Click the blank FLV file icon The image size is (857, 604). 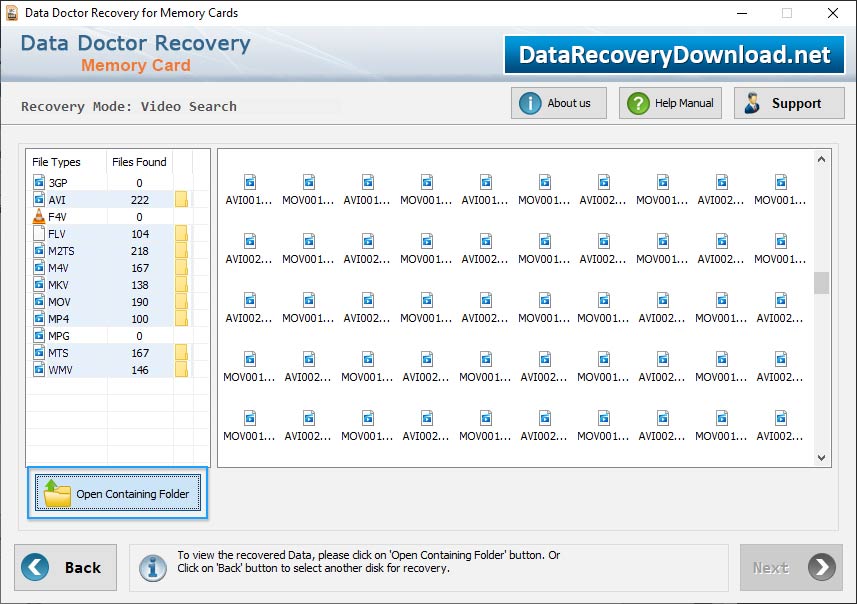39,233
